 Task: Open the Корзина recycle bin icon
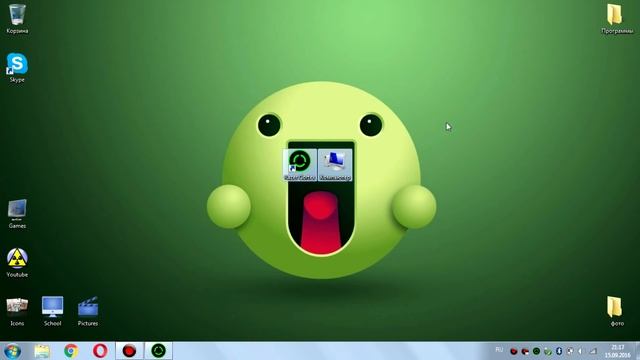coord(17,19)
